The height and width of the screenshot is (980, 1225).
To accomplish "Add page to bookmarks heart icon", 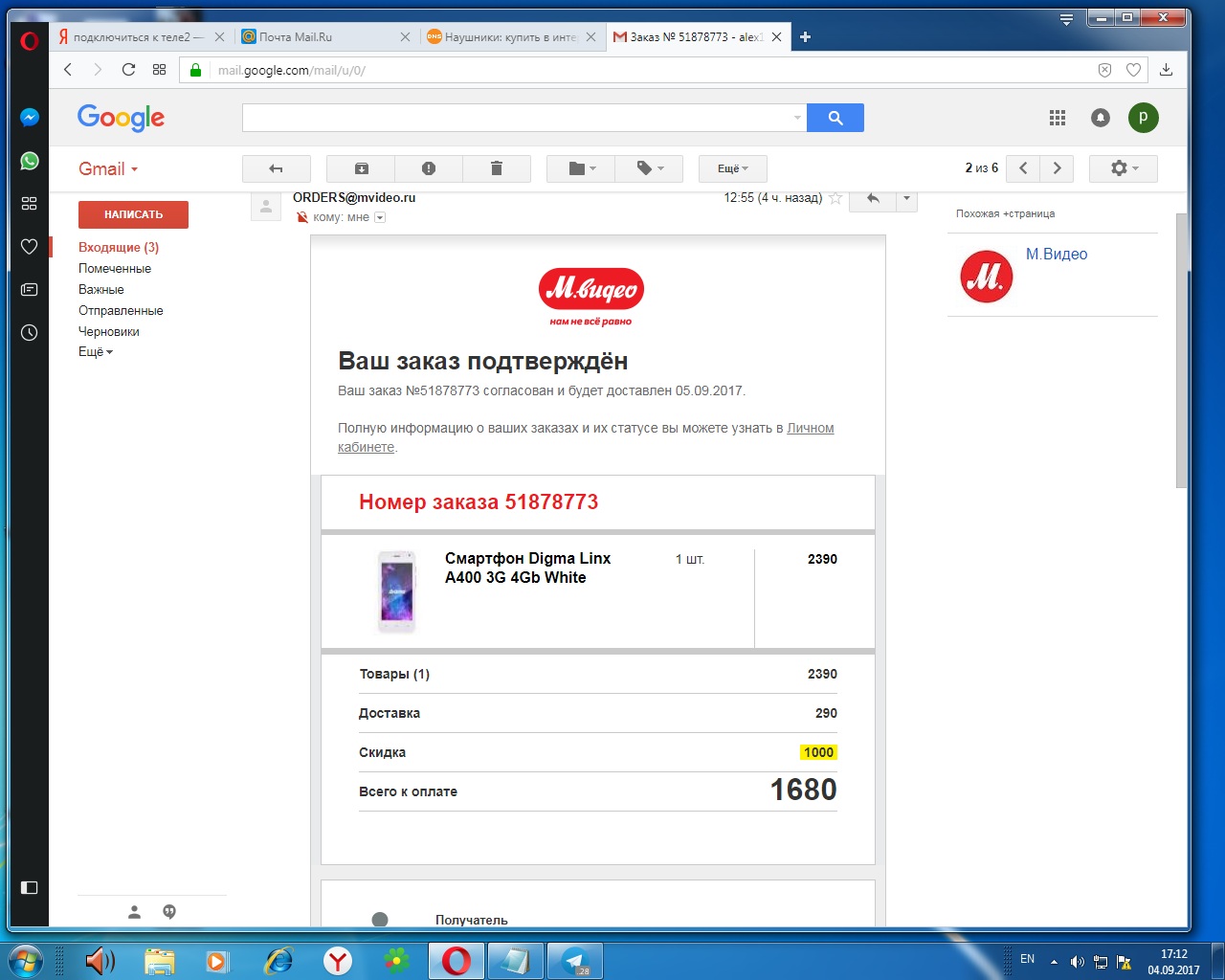I will (1133, 70).
